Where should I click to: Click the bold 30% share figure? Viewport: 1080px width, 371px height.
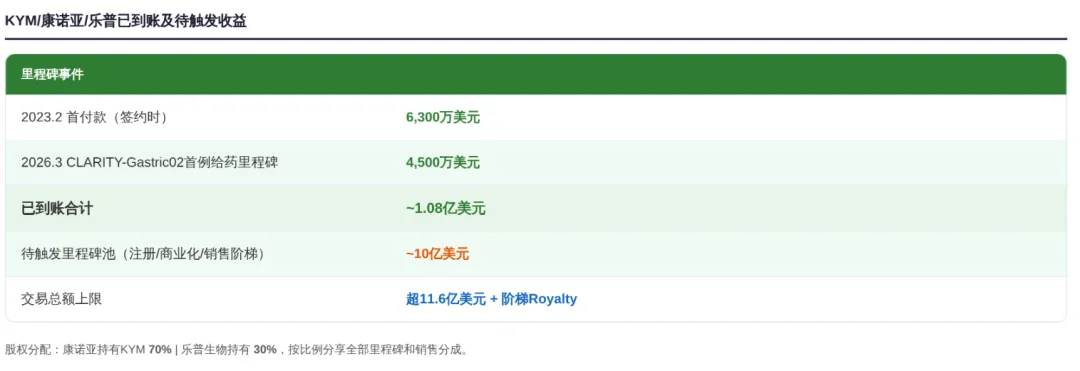click(264, 350)
